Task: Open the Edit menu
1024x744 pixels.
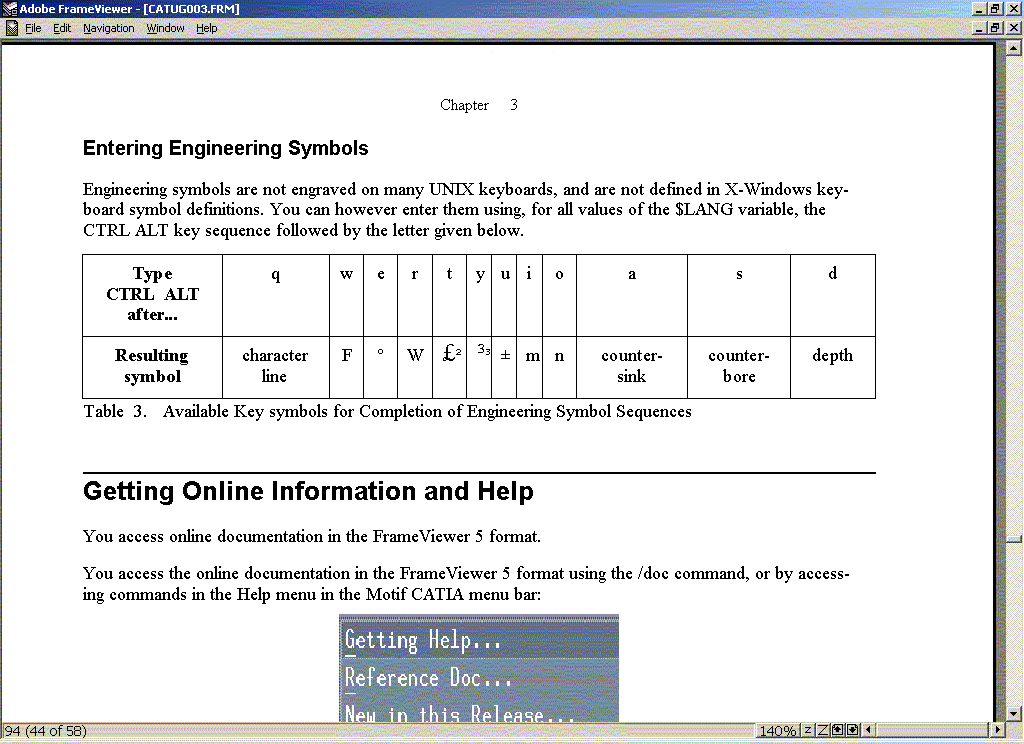Action: point(62,28)
